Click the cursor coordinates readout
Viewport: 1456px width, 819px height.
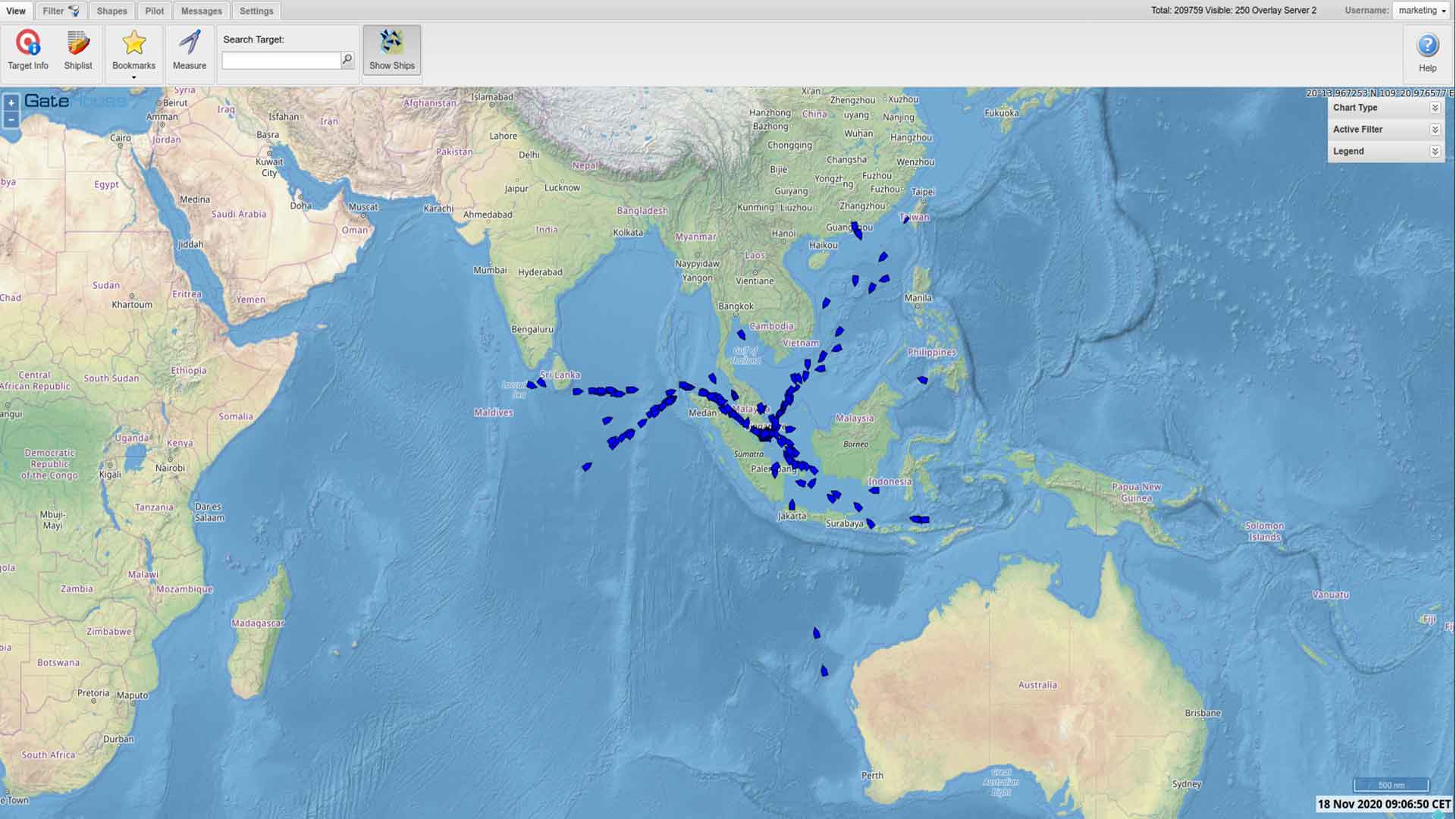pyautogui.click(x=1379, y=93)
